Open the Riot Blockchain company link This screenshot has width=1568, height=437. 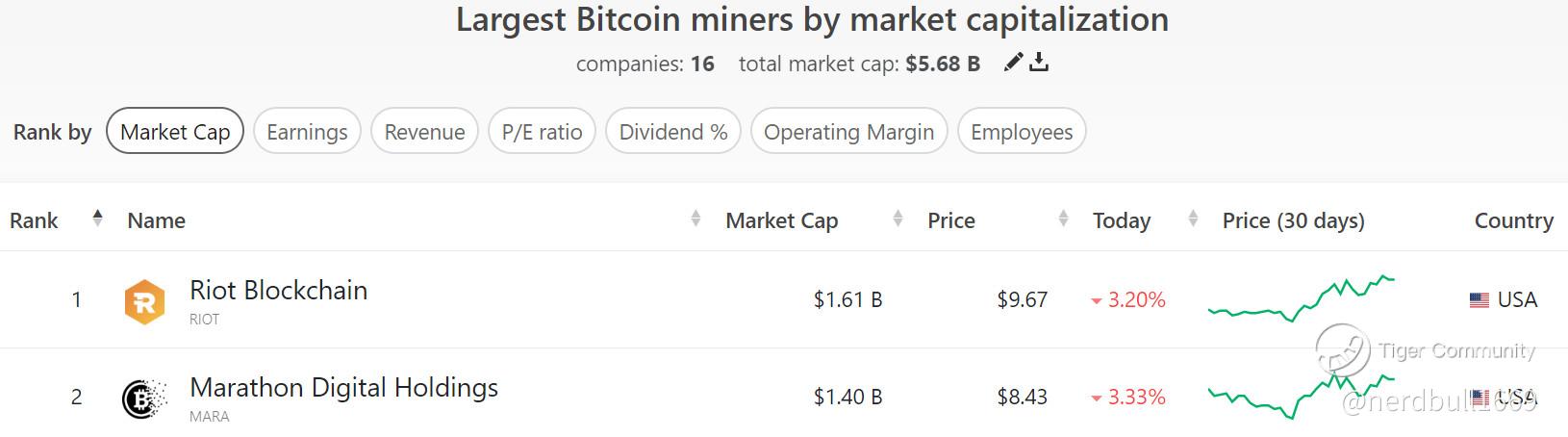point(278,291)
